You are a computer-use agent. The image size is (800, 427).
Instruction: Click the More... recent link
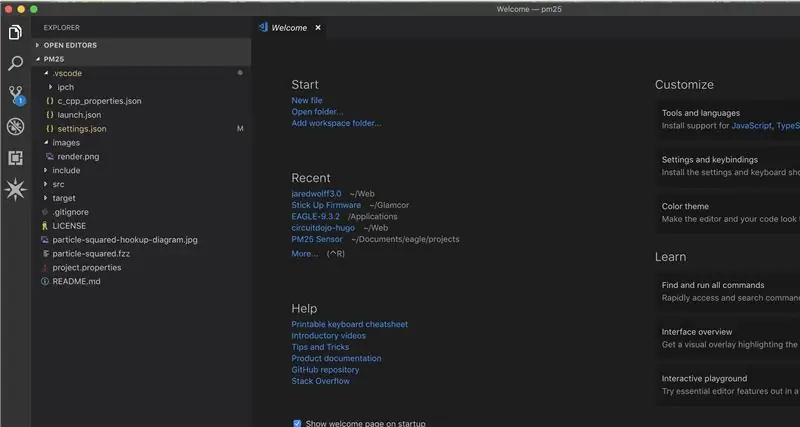coord(305,254)
